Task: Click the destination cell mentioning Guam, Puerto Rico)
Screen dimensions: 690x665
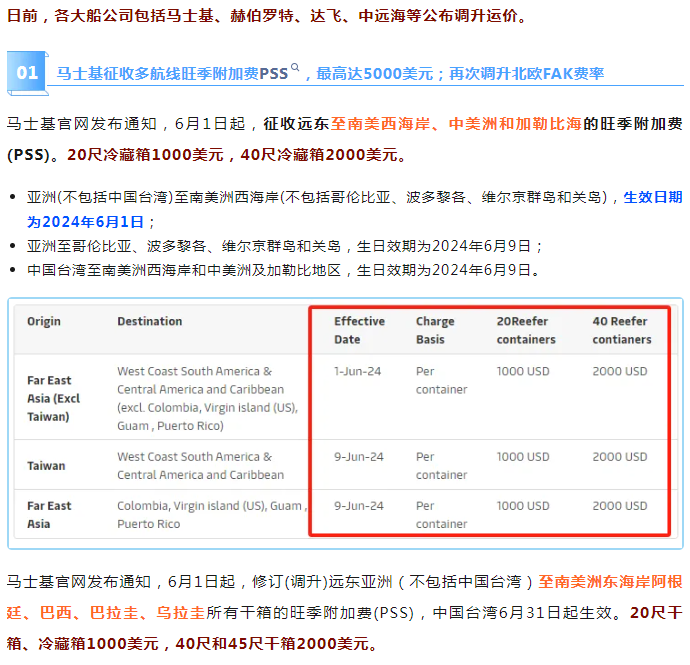Action: 208,398
